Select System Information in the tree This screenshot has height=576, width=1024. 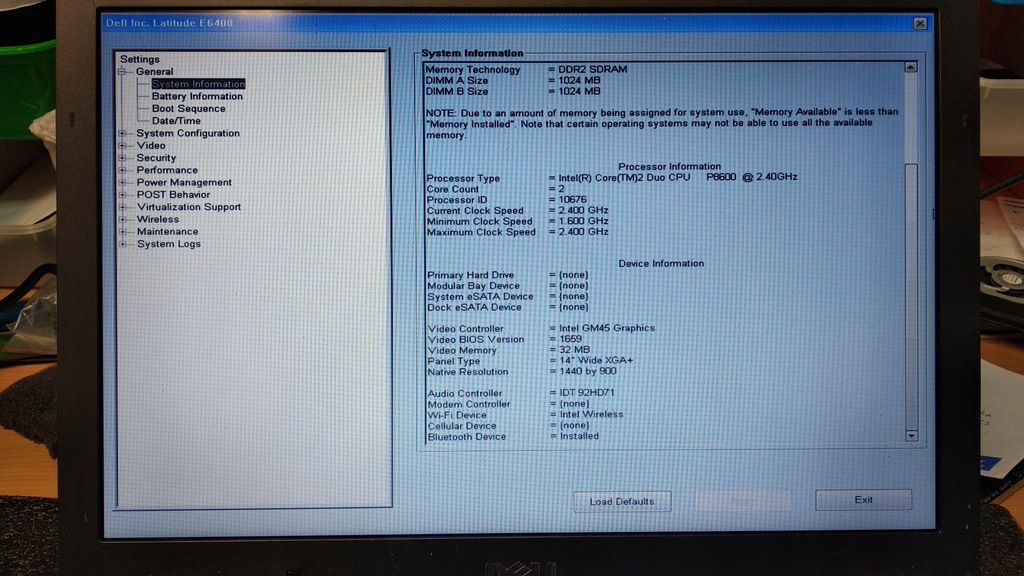coord(198,84)
